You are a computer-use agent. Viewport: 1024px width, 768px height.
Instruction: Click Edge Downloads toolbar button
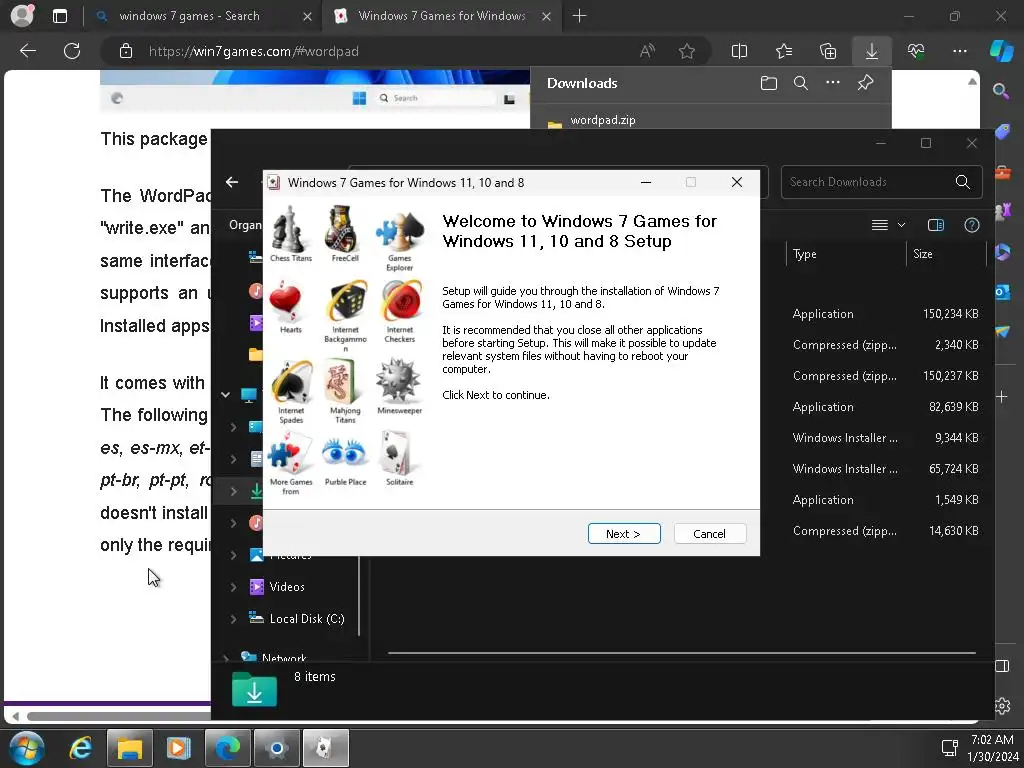872,51
